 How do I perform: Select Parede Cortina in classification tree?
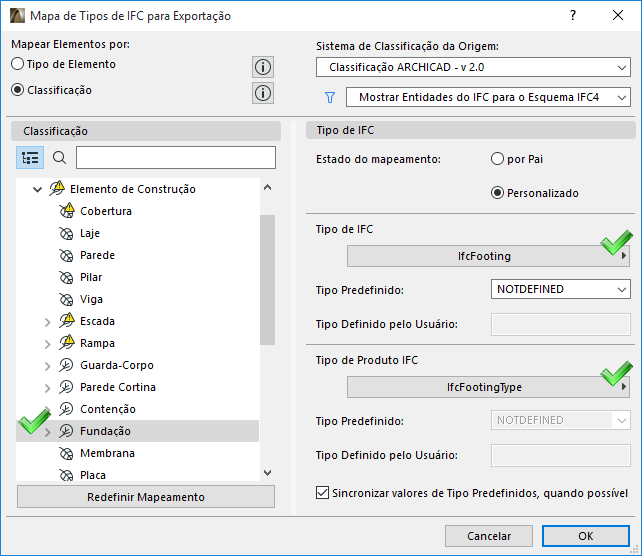click(x=117, y=387)
